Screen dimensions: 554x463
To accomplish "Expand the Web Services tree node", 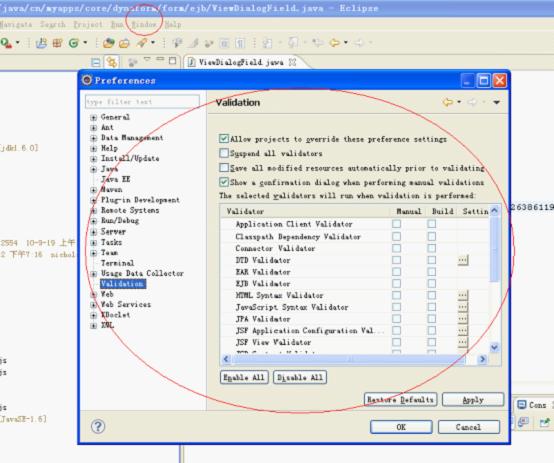I will point(94,305).
